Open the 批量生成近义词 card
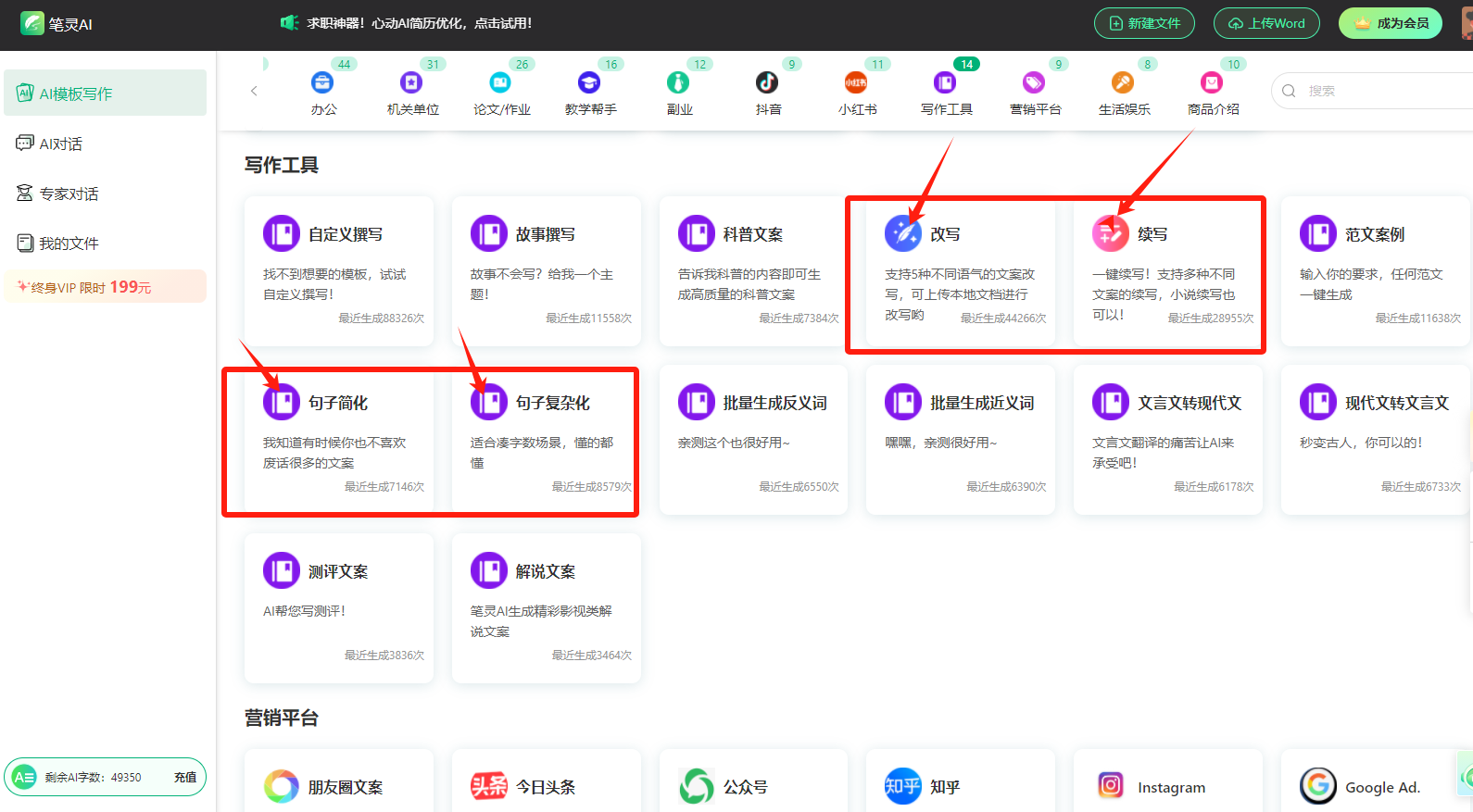This screenshot has width=1473, height=812. [x=961, y=441]
